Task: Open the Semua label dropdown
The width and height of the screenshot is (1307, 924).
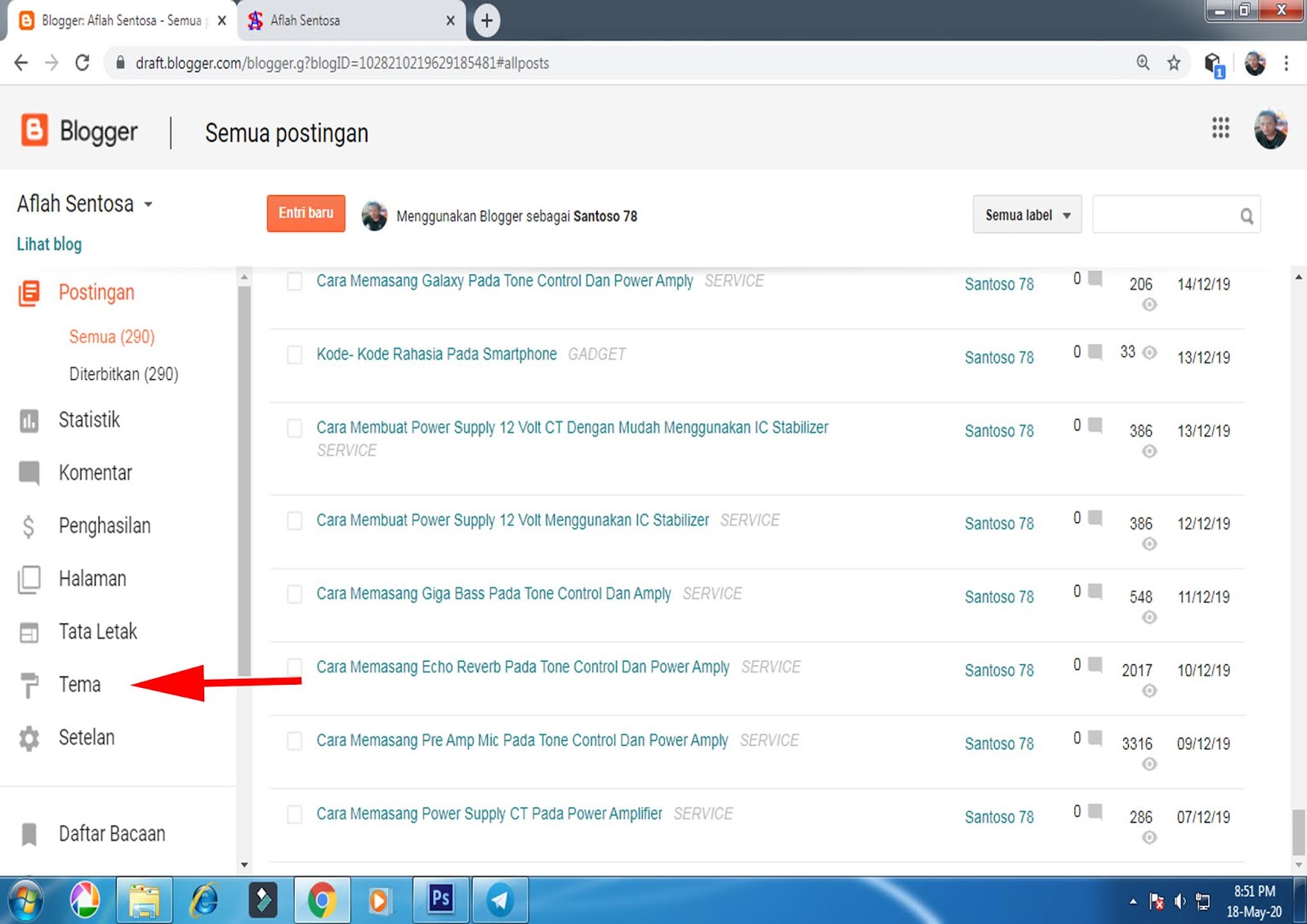Action: (1026, 214)
